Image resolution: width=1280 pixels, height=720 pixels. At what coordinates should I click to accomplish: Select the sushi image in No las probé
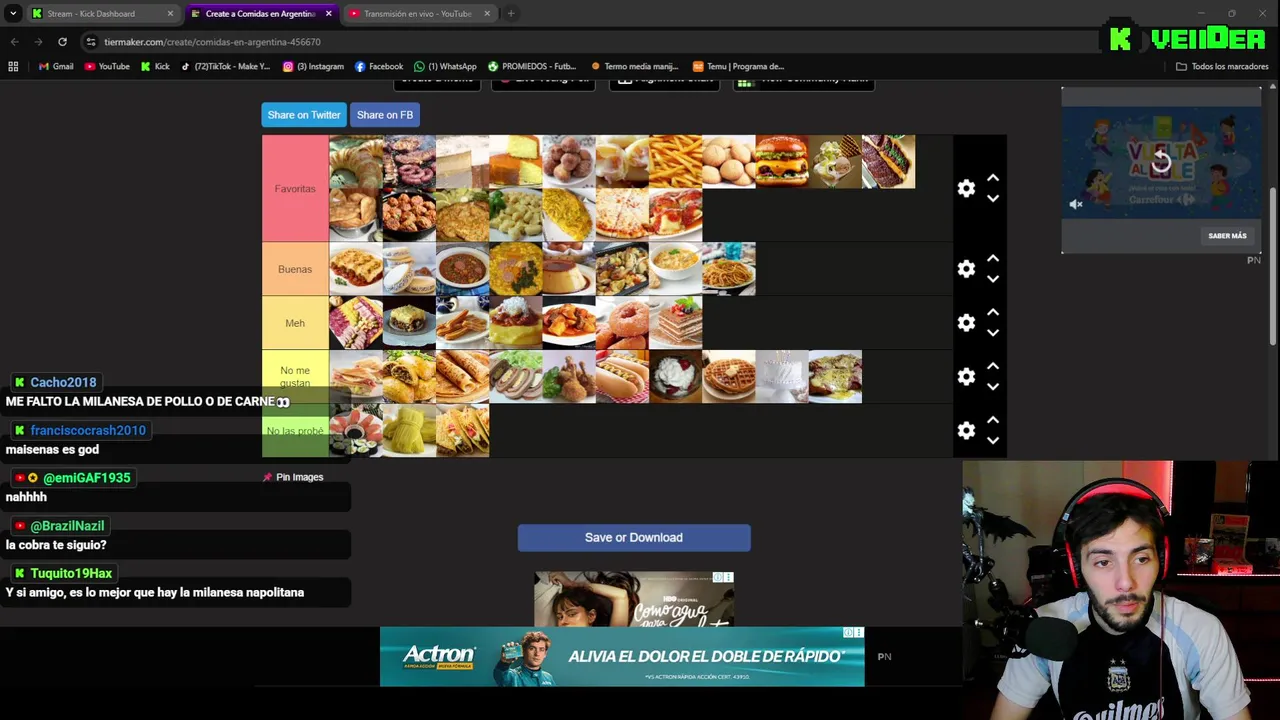pos(356,431)
